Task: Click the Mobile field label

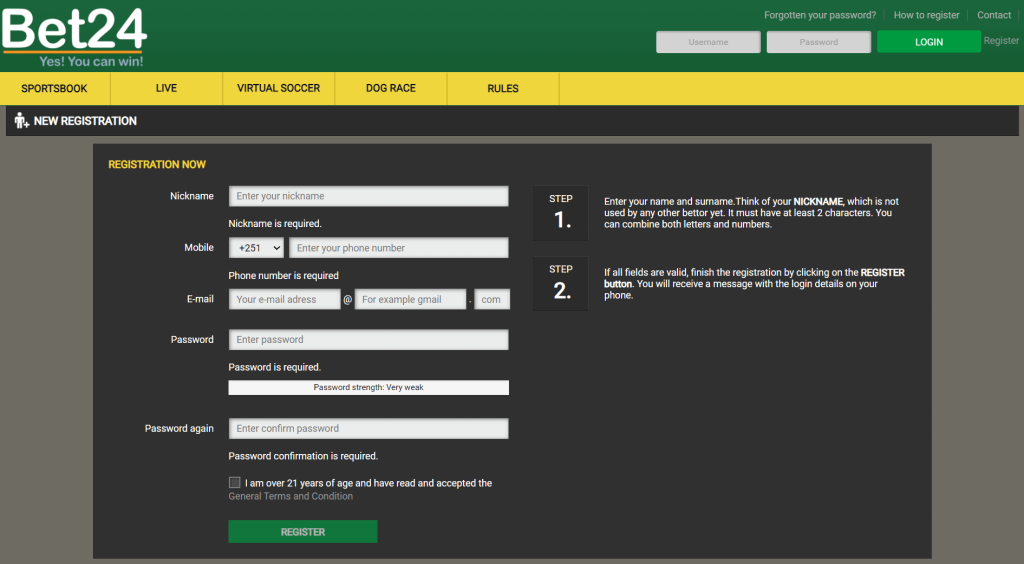Action: (199, 247)
